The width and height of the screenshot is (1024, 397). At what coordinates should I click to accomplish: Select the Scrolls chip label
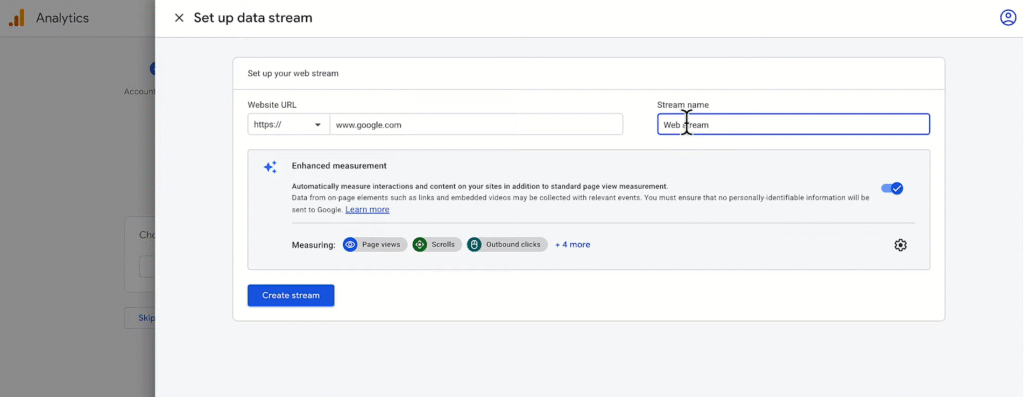[443, 245]
